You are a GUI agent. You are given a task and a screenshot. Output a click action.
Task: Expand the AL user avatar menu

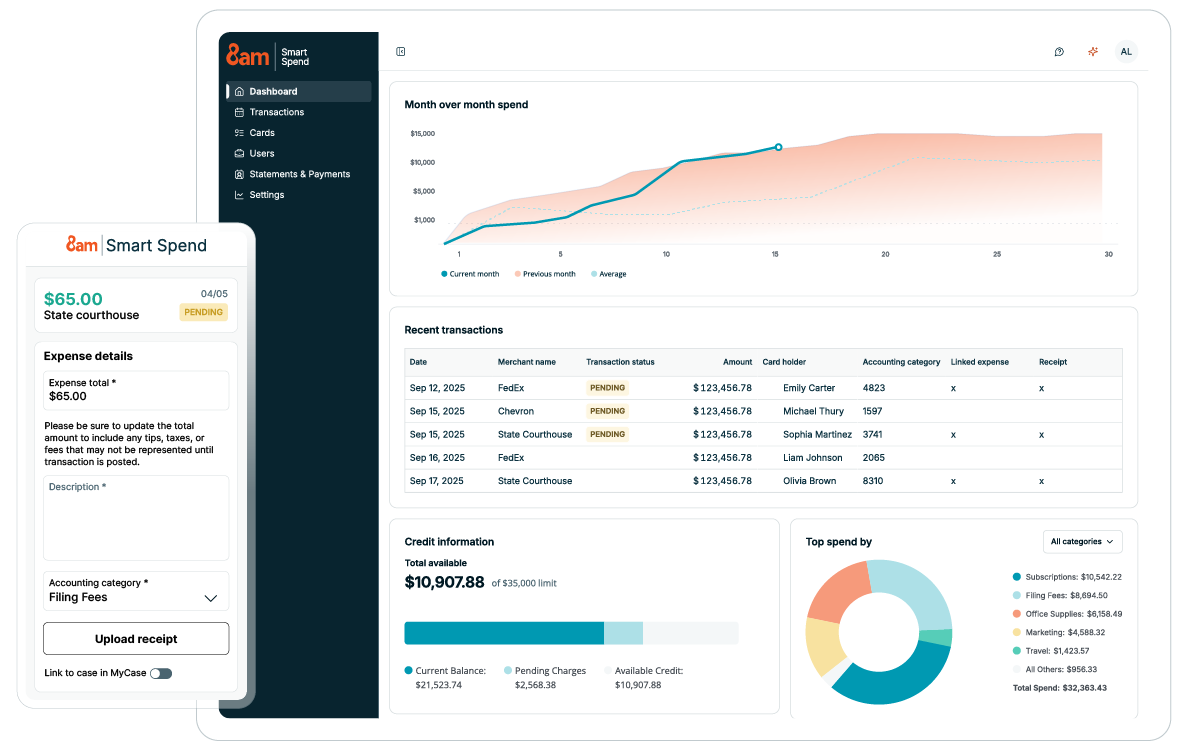[1126, 51]
